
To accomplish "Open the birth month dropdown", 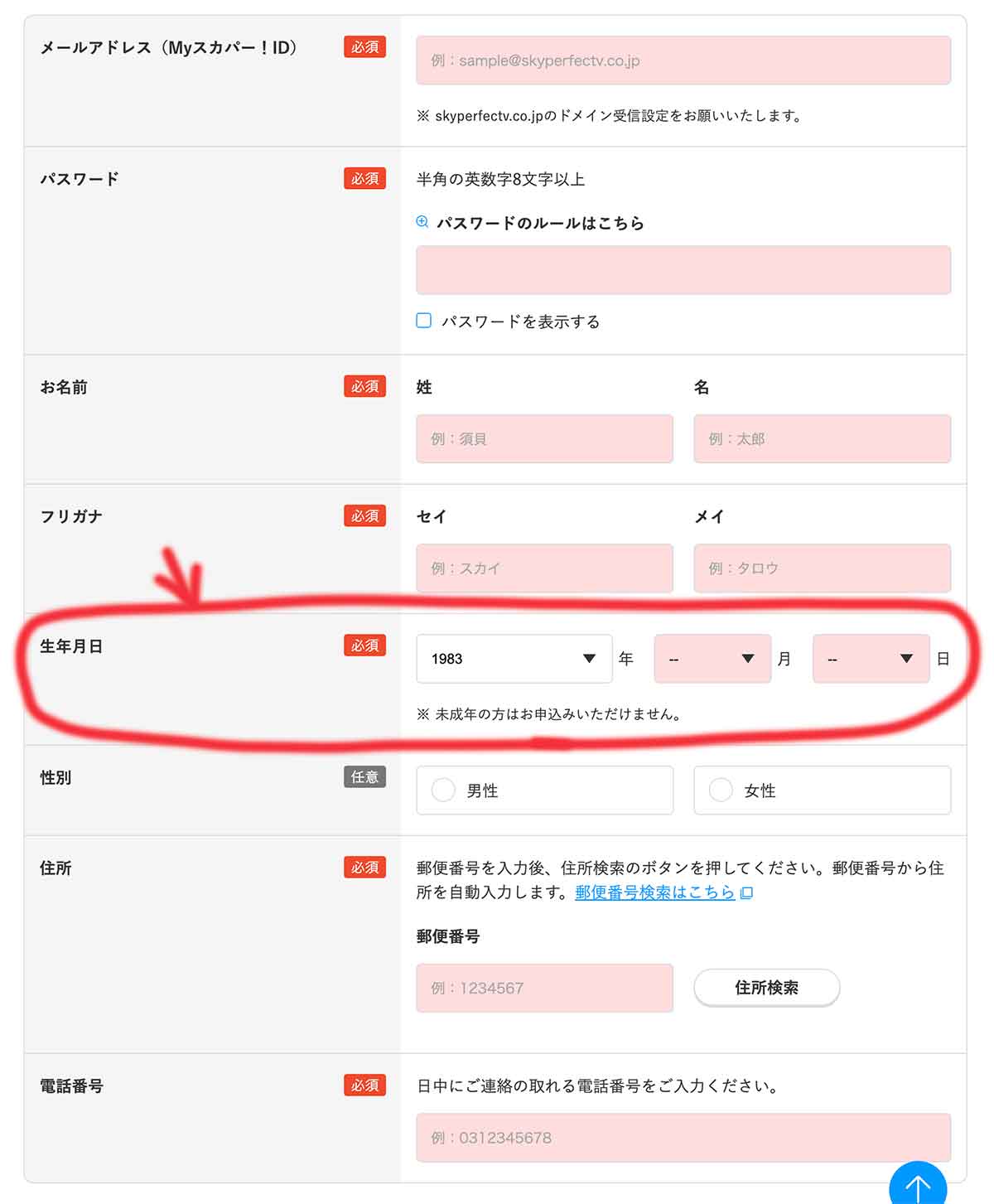I will 712,658.
